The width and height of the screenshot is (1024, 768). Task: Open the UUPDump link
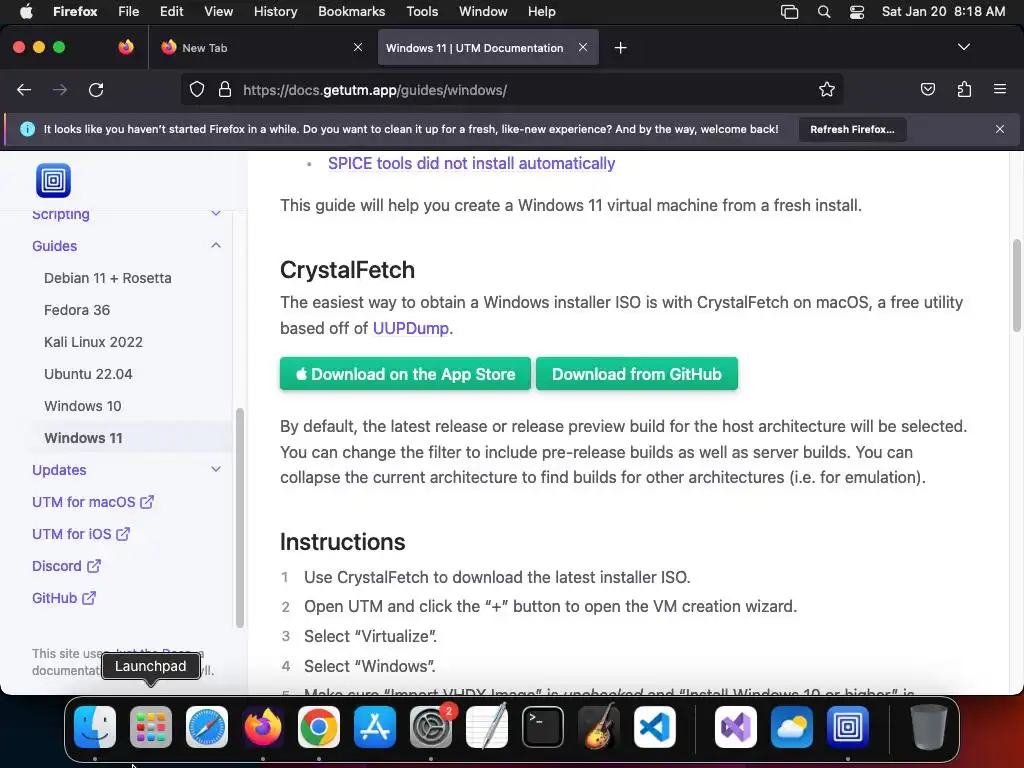(x=411, y=328)
